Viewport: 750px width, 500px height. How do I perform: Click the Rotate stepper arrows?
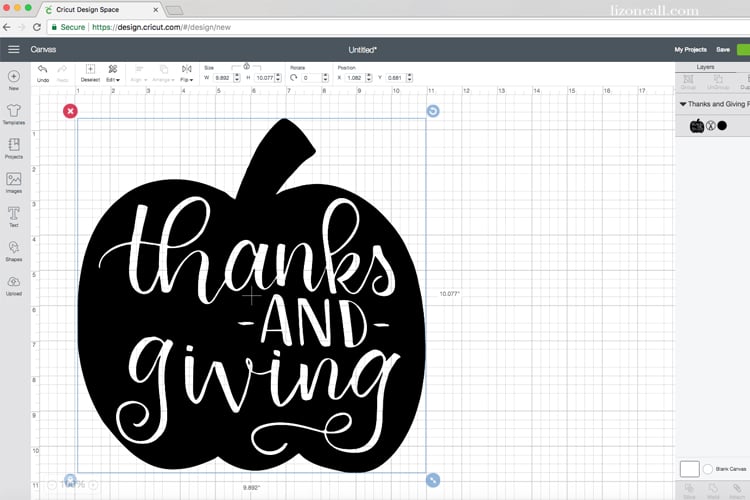coord(325,78)
